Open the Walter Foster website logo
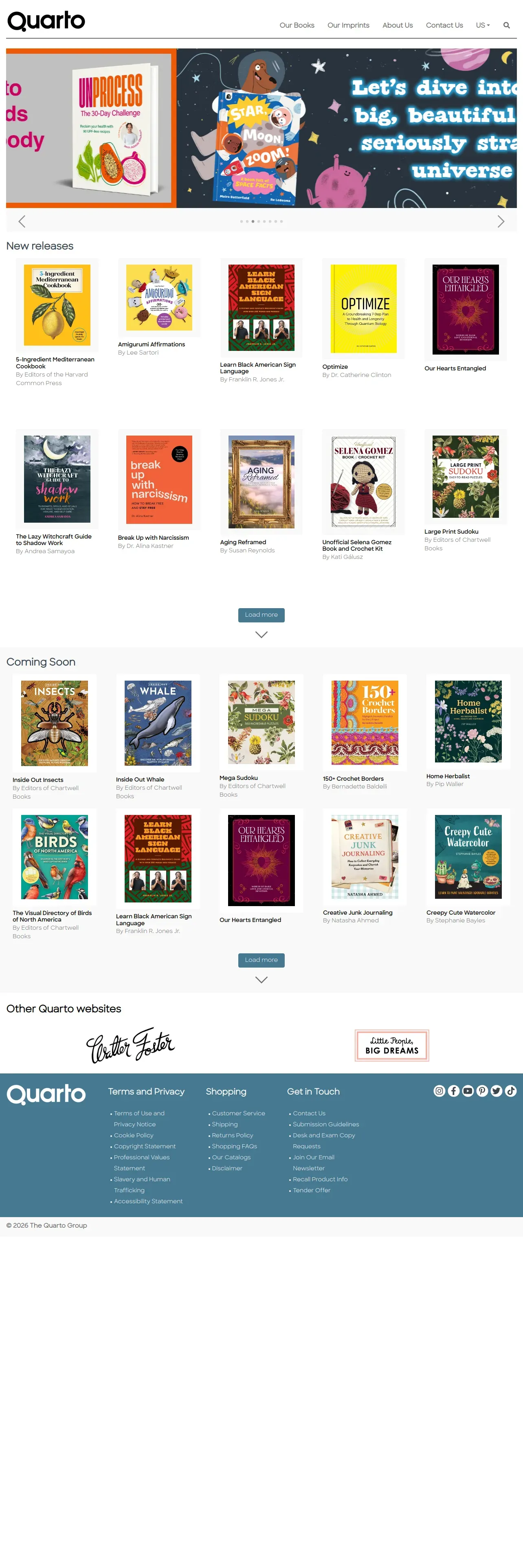Image resolution: width=523 pixels, height=1568 pixels. coord(130,1045)
